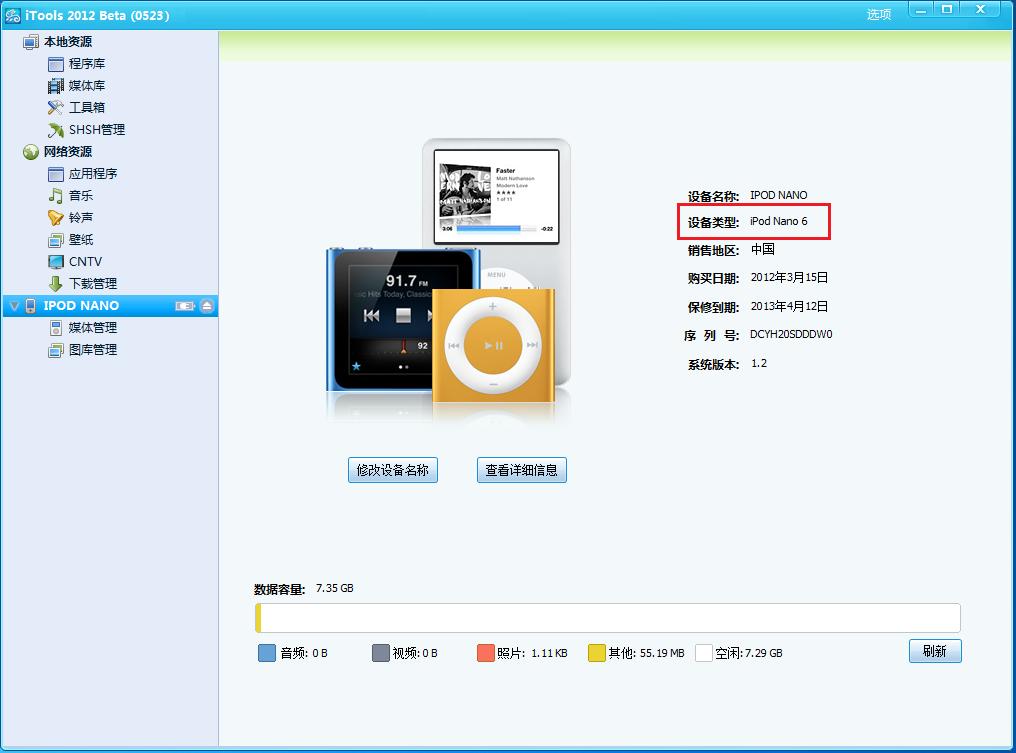Open 下载管理 download manager
Screen dimensions: 1016x753
[x=93, y=284]
